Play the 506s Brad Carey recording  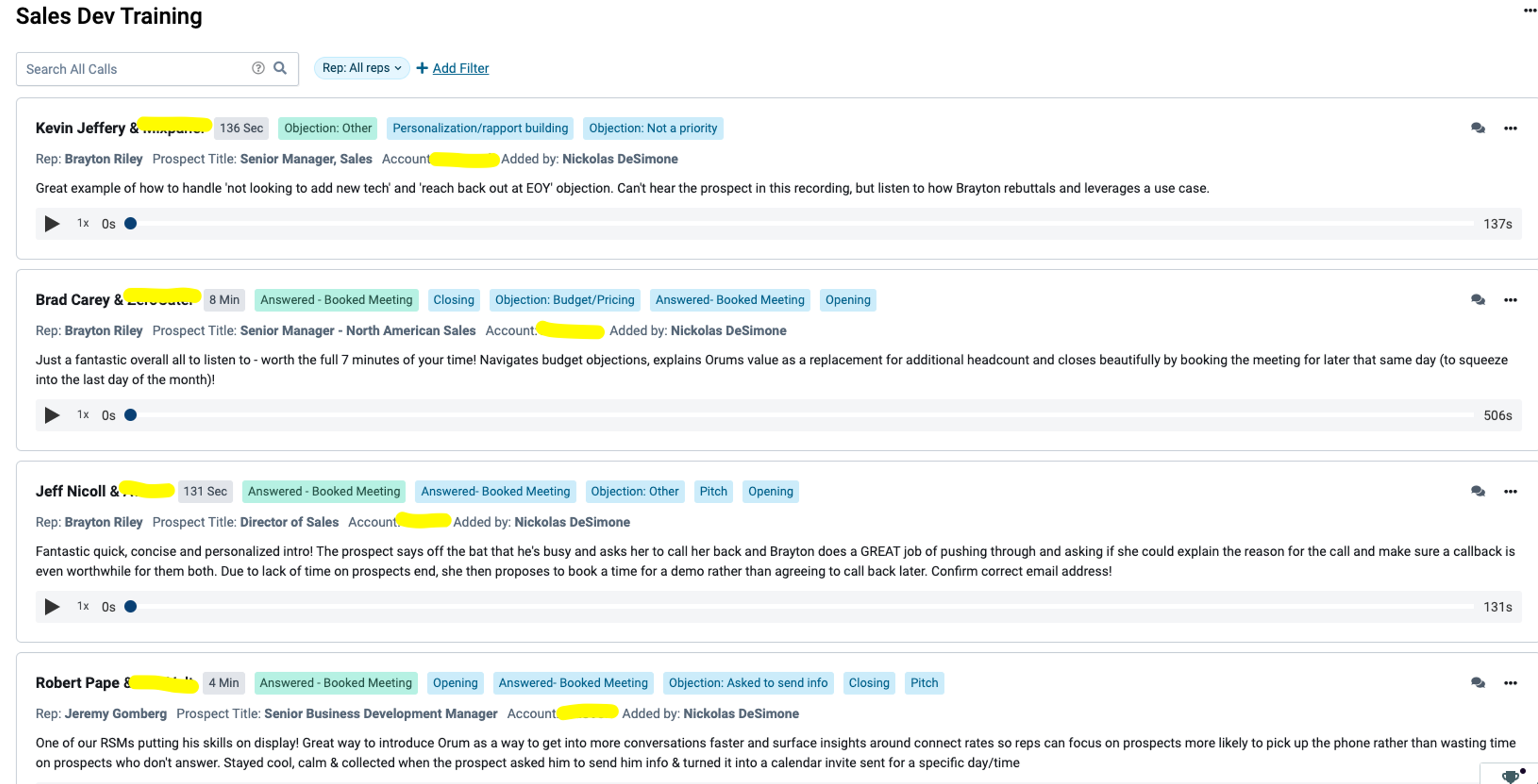[52, 415]
